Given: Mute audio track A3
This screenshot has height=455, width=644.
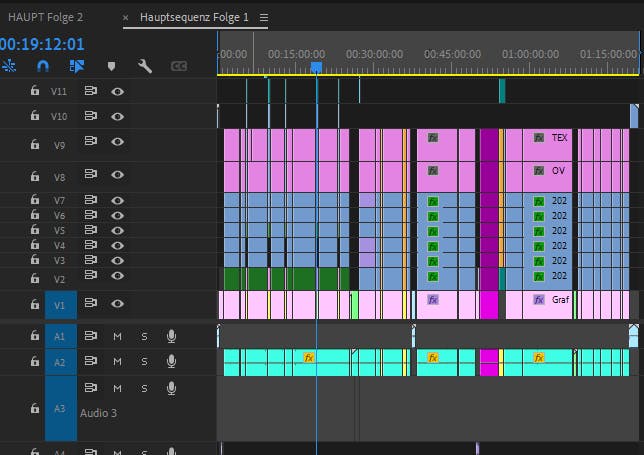Looking at the screenshot, I should tap(117, 388).
